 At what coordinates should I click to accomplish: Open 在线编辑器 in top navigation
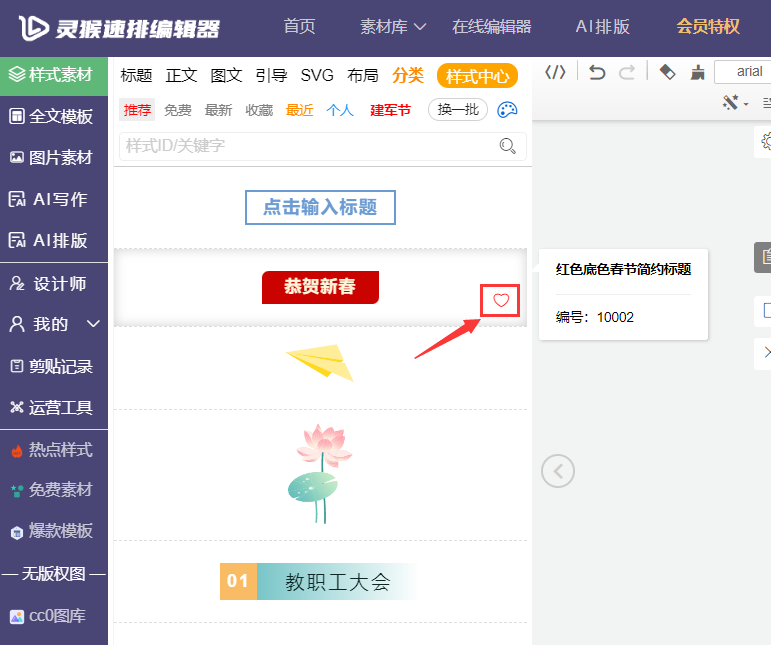click(492, 26)
